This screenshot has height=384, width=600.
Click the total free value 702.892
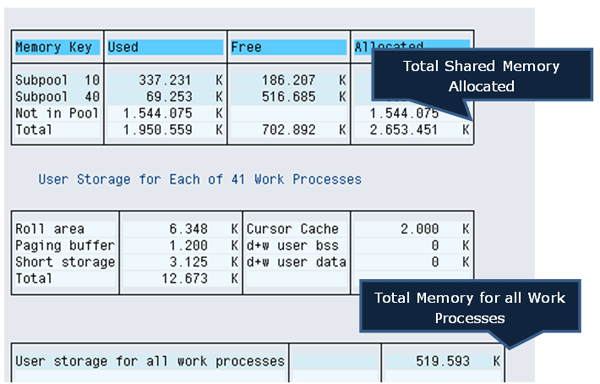[x=289, y=130]
